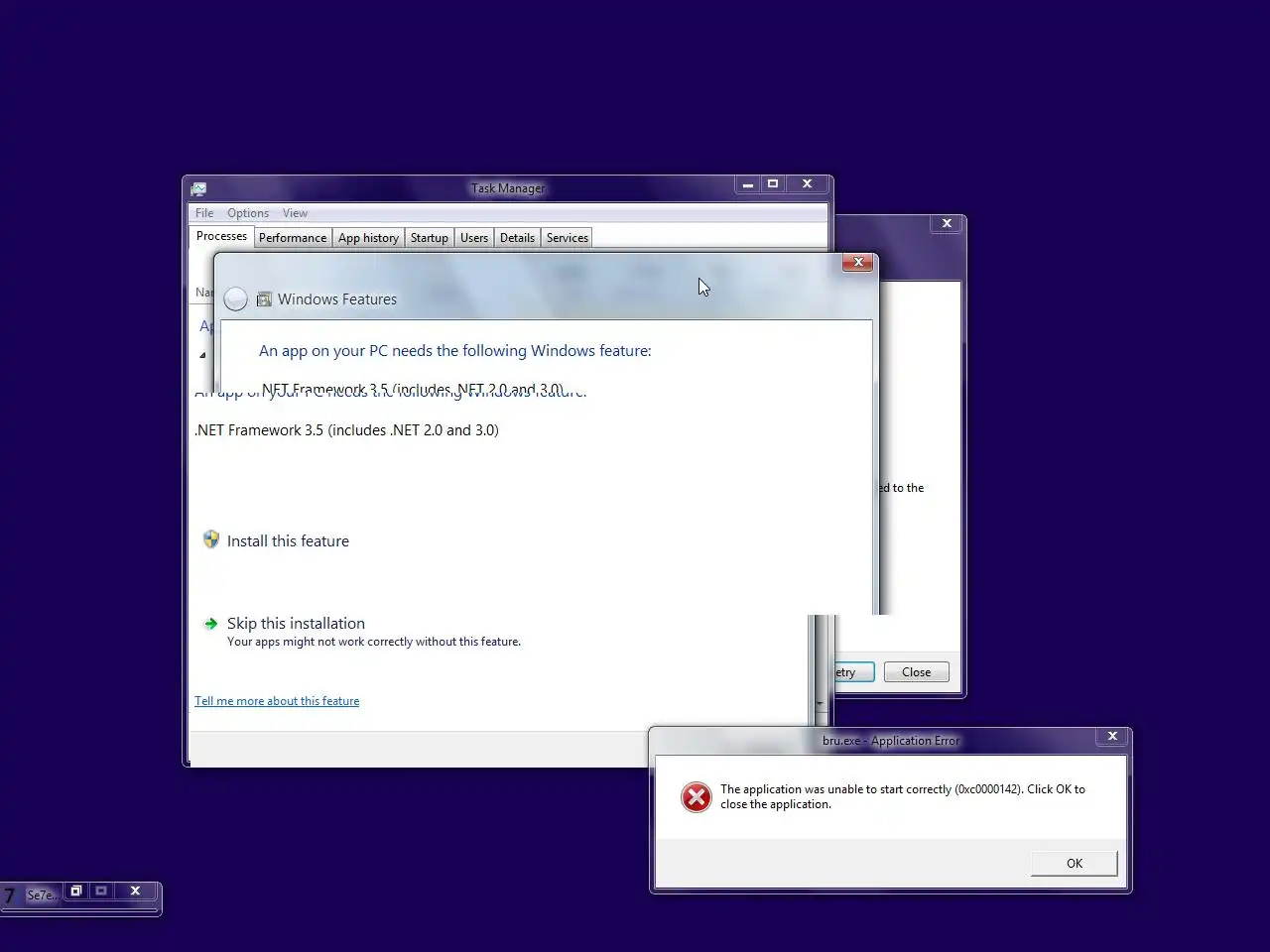Image resolution: width=1270 pixels, height=952 pixels.
Task: Maximize the Task Manager window
Action: [773, 183]
